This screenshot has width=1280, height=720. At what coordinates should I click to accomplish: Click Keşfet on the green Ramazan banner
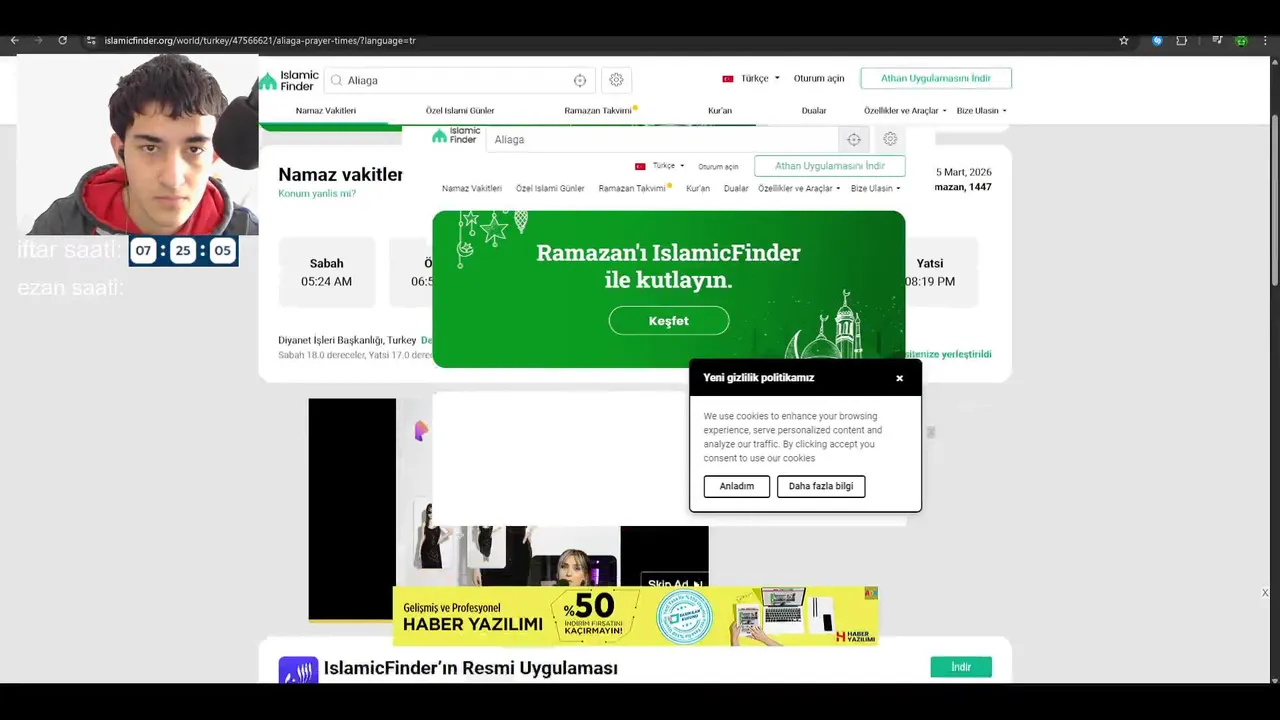point(669,320)
